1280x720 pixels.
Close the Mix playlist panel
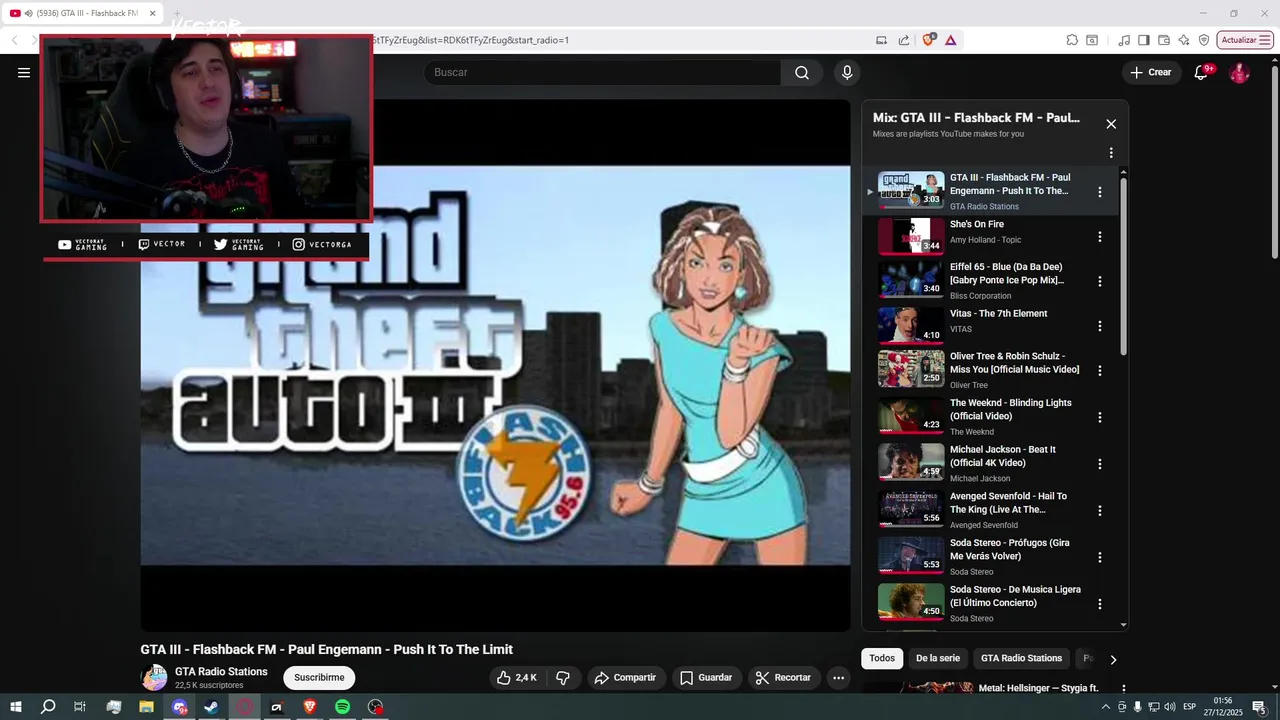tap(1111, 124)
